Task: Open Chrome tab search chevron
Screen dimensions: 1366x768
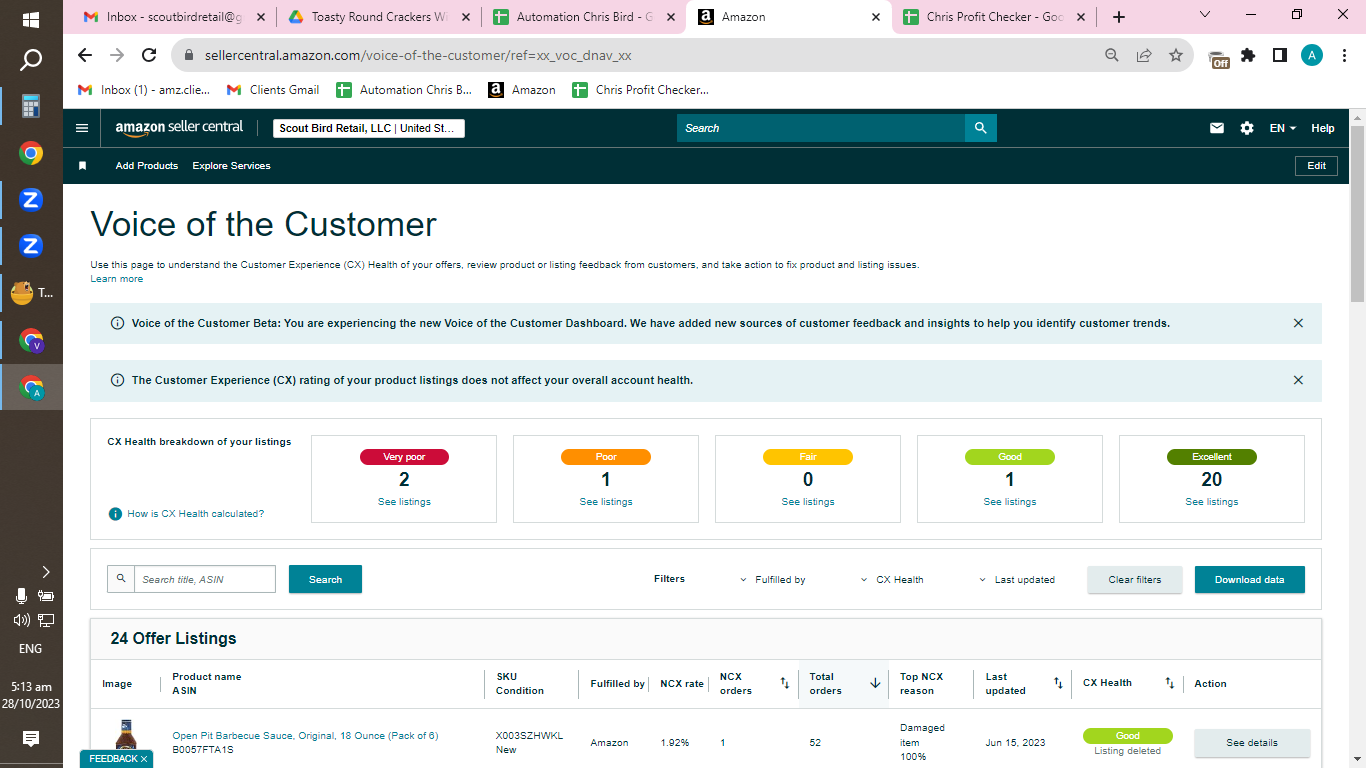Action: tap(1205, 15)
